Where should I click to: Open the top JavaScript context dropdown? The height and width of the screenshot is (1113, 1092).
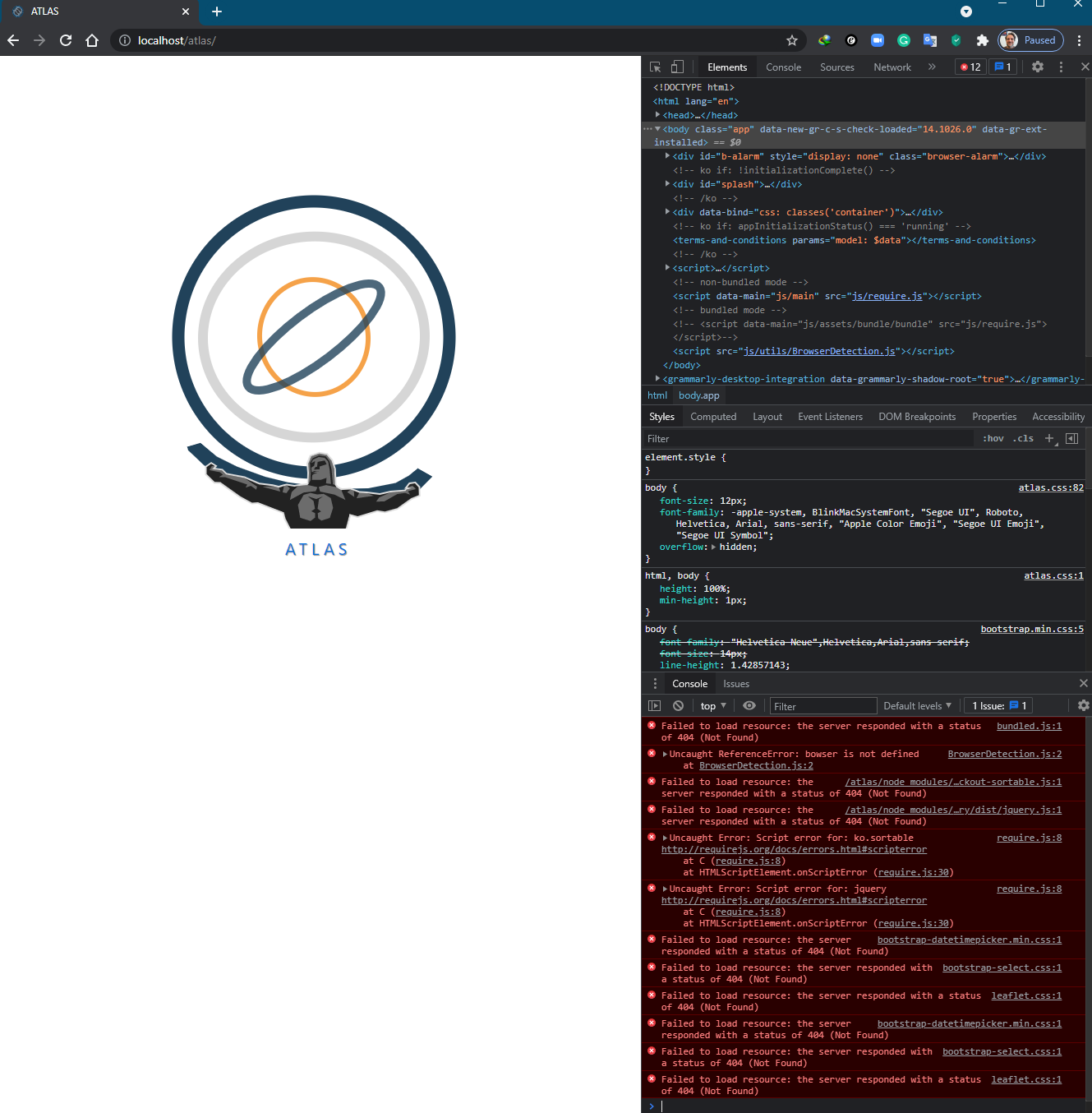(713, 706)
